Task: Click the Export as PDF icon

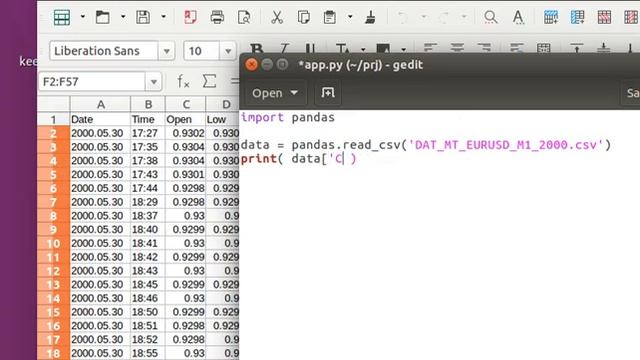Action: point(190,18)
